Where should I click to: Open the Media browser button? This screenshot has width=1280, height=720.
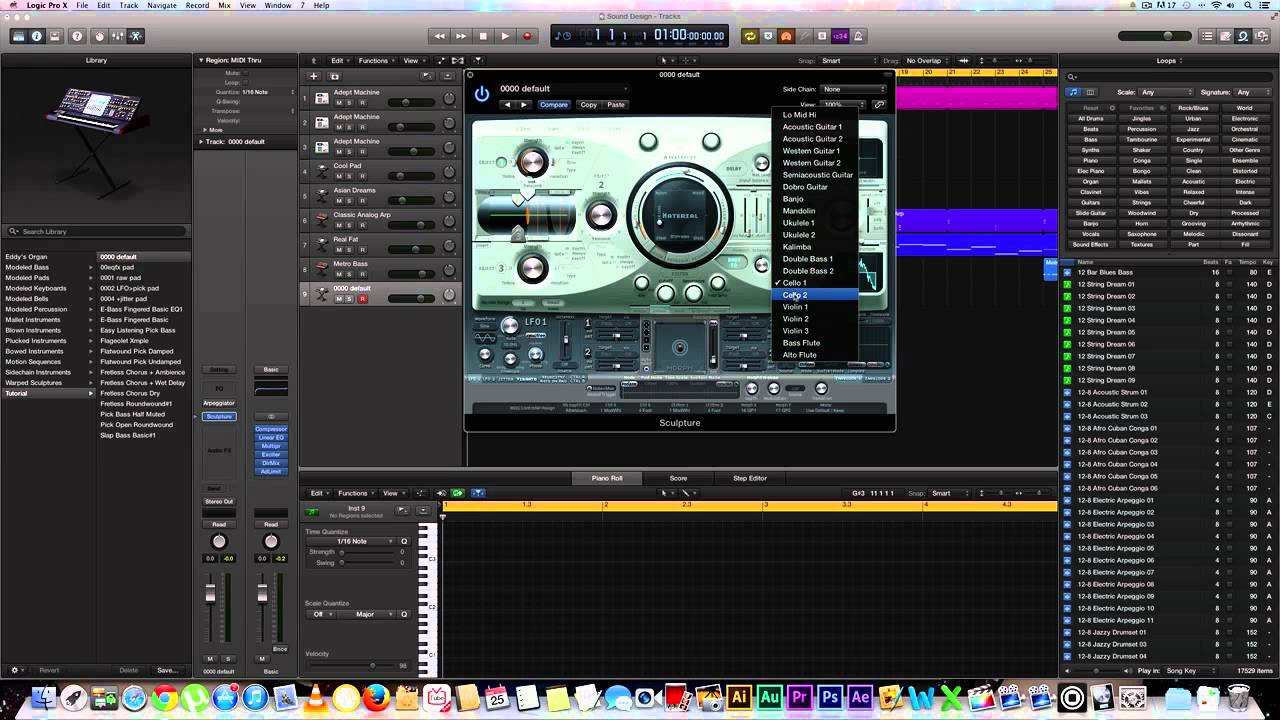point(1261,36)
